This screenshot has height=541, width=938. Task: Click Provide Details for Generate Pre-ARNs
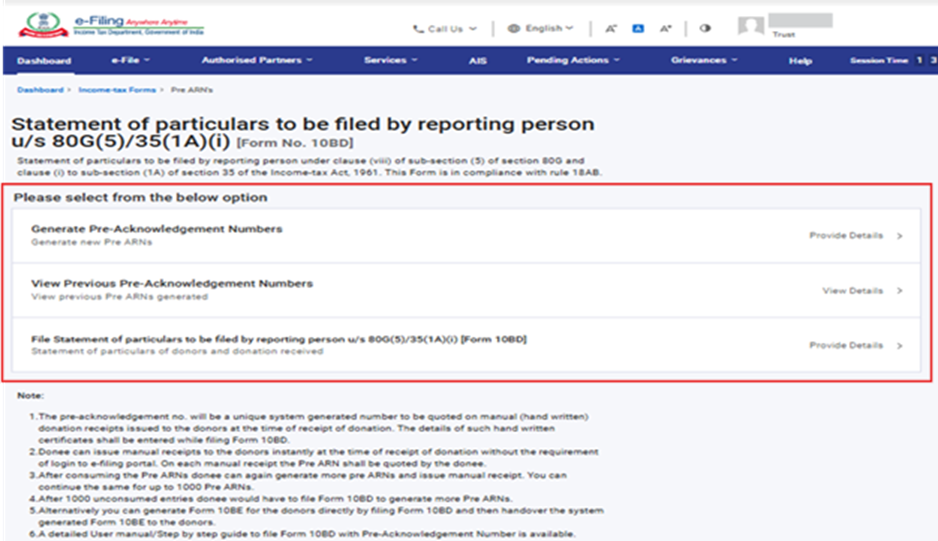[x=846, y=235]
